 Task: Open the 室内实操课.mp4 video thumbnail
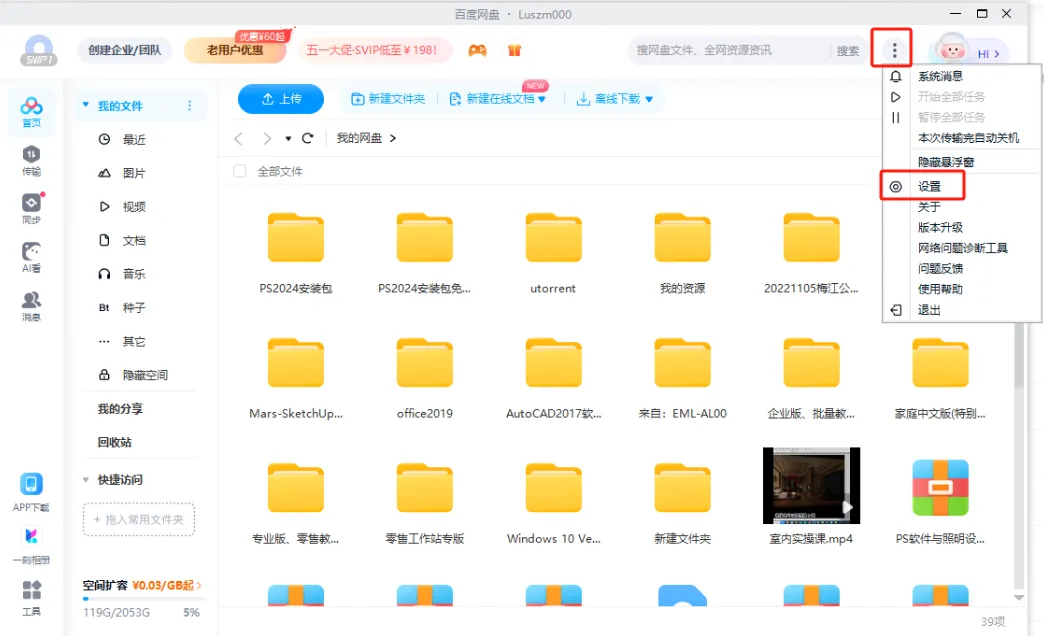811,485
